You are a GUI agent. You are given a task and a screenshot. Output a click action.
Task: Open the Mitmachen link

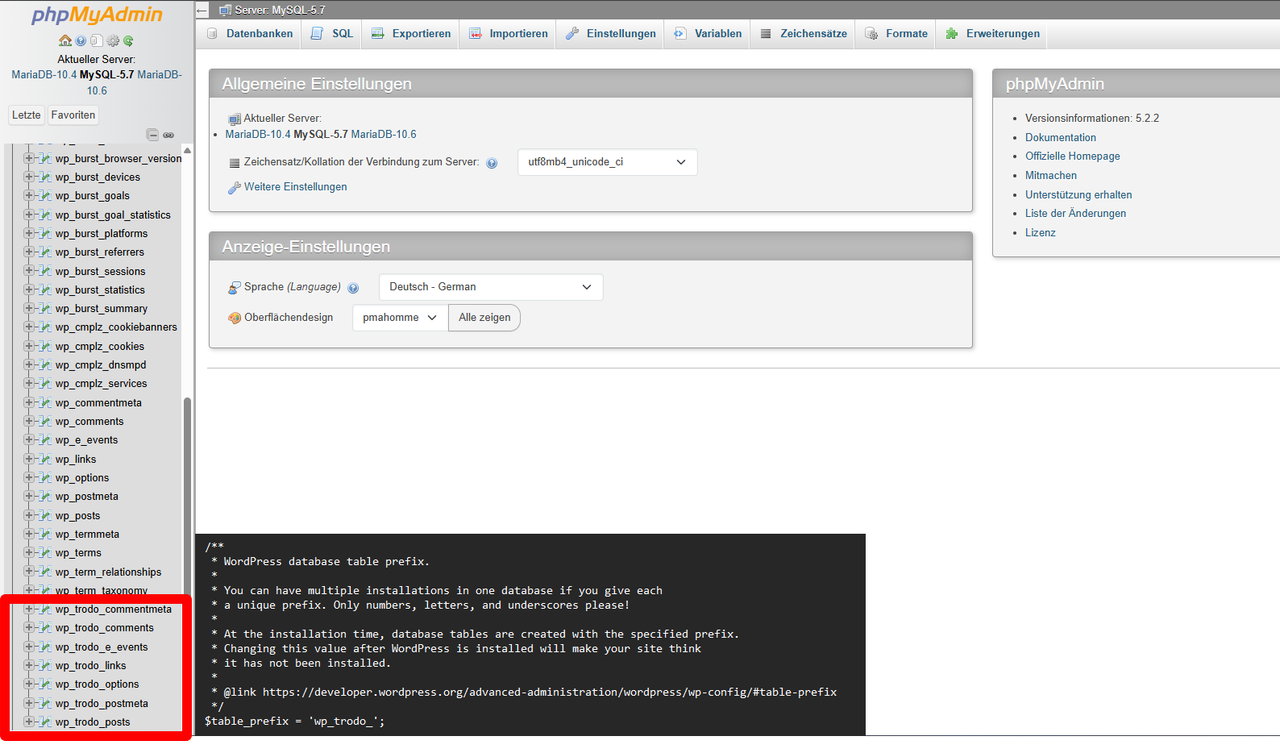point(1051,175)
